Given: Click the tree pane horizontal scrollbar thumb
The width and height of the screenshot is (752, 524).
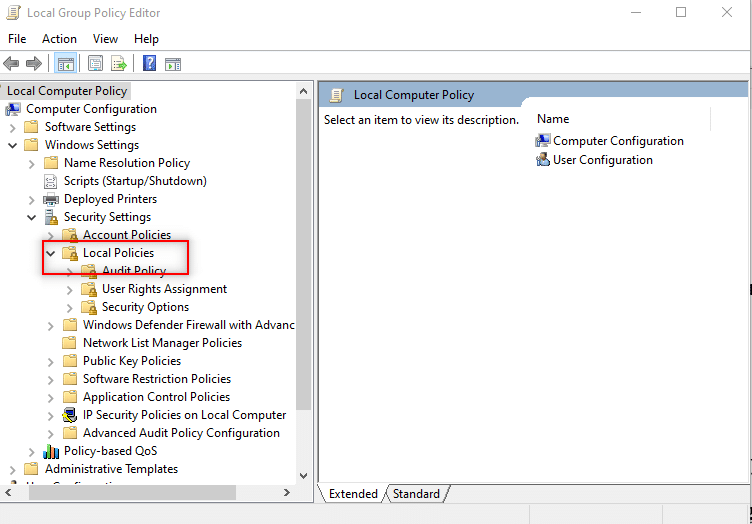Looking at the screenshot, I should [x=132, y=493].
